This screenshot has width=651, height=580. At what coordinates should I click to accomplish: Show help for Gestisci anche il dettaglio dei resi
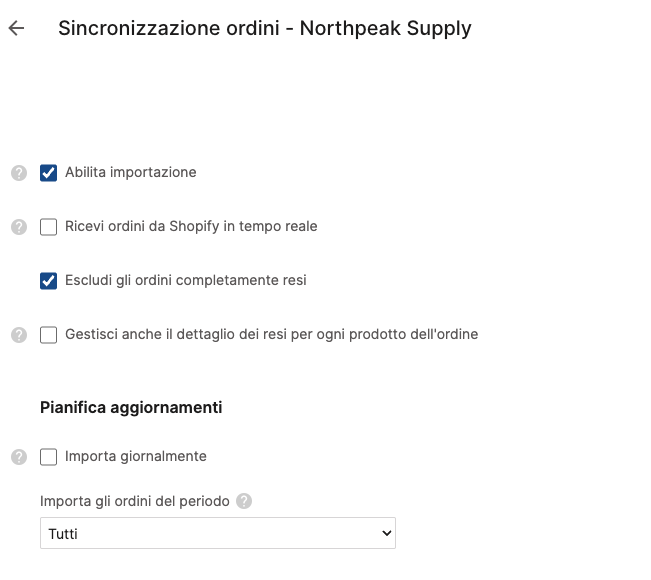(18, 335)
